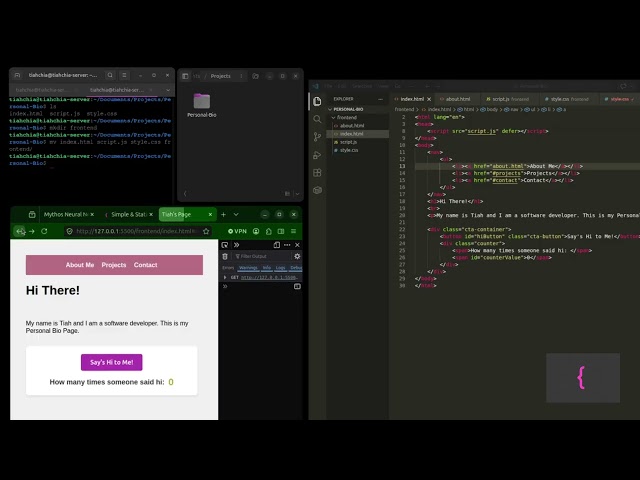
Task: Open style.css in Explorer tree
Action: pos(349,150)
